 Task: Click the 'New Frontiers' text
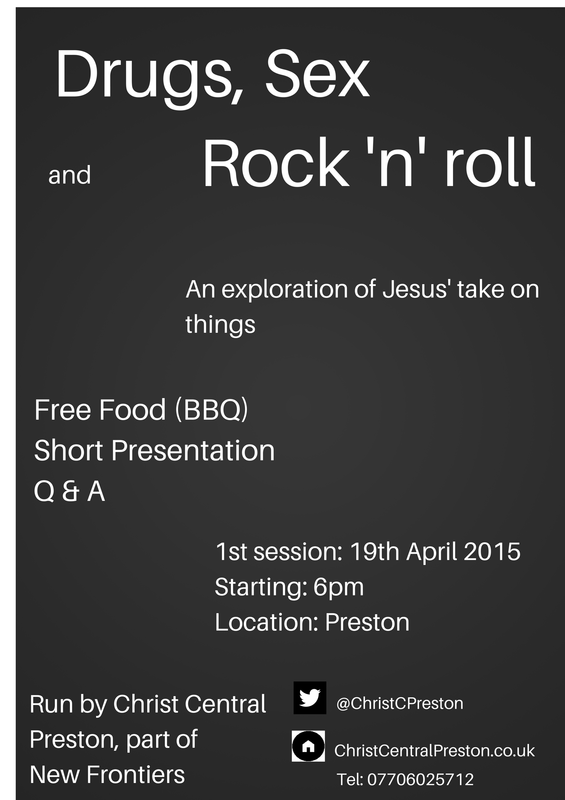pyautogui.click(x=107, y=774)
